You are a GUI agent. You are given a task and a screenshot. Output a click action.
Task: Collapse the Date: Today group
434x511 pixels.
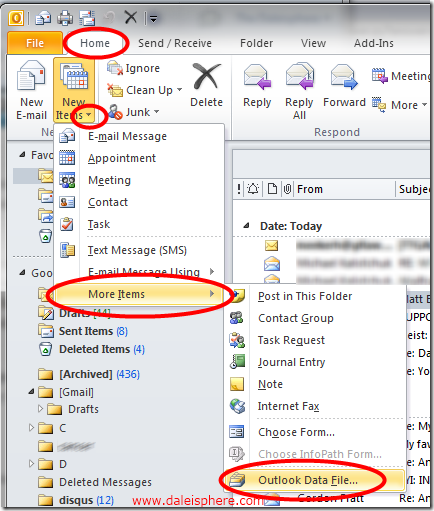click(x=246, y=226)
